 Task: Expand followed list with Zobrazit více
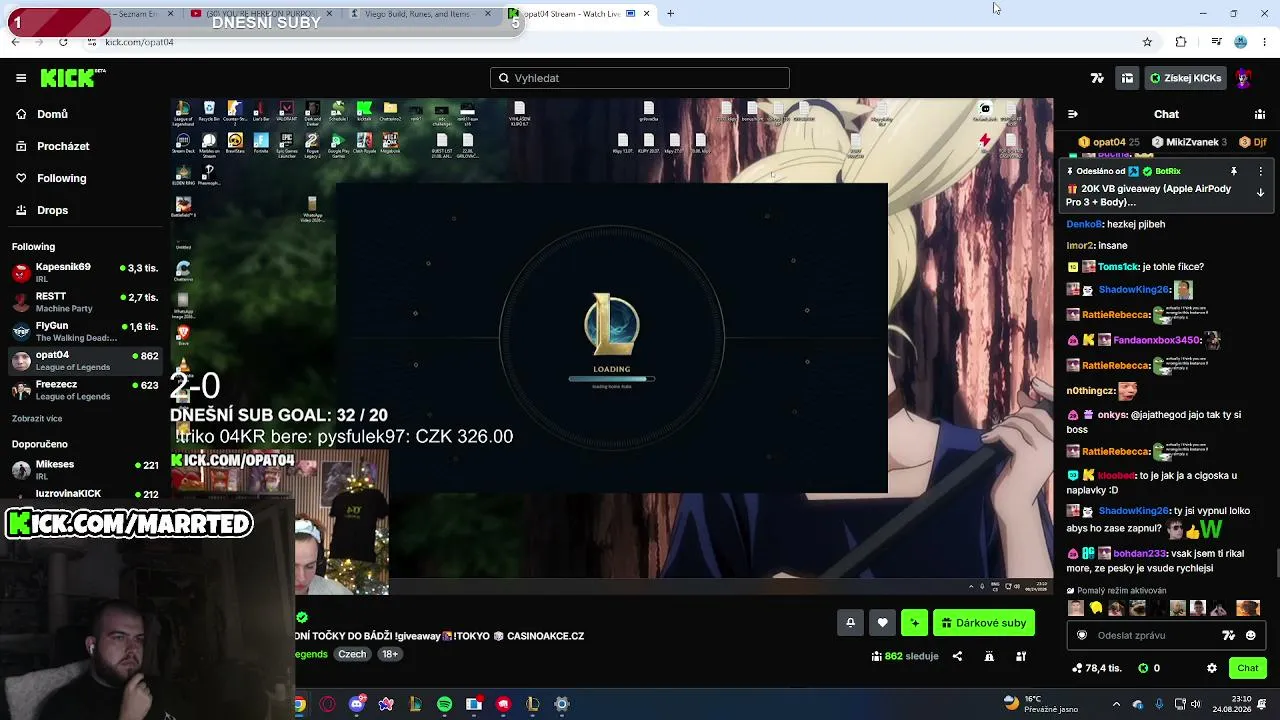click(x=37, y=419)
